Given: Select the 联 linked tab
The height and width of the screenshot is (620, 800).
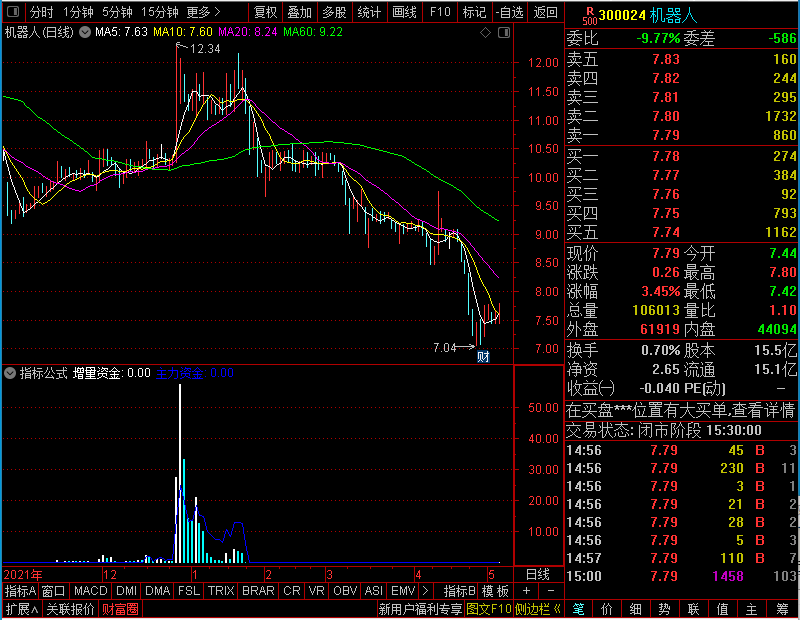Looking at the screenshot, I should [693, 609].
